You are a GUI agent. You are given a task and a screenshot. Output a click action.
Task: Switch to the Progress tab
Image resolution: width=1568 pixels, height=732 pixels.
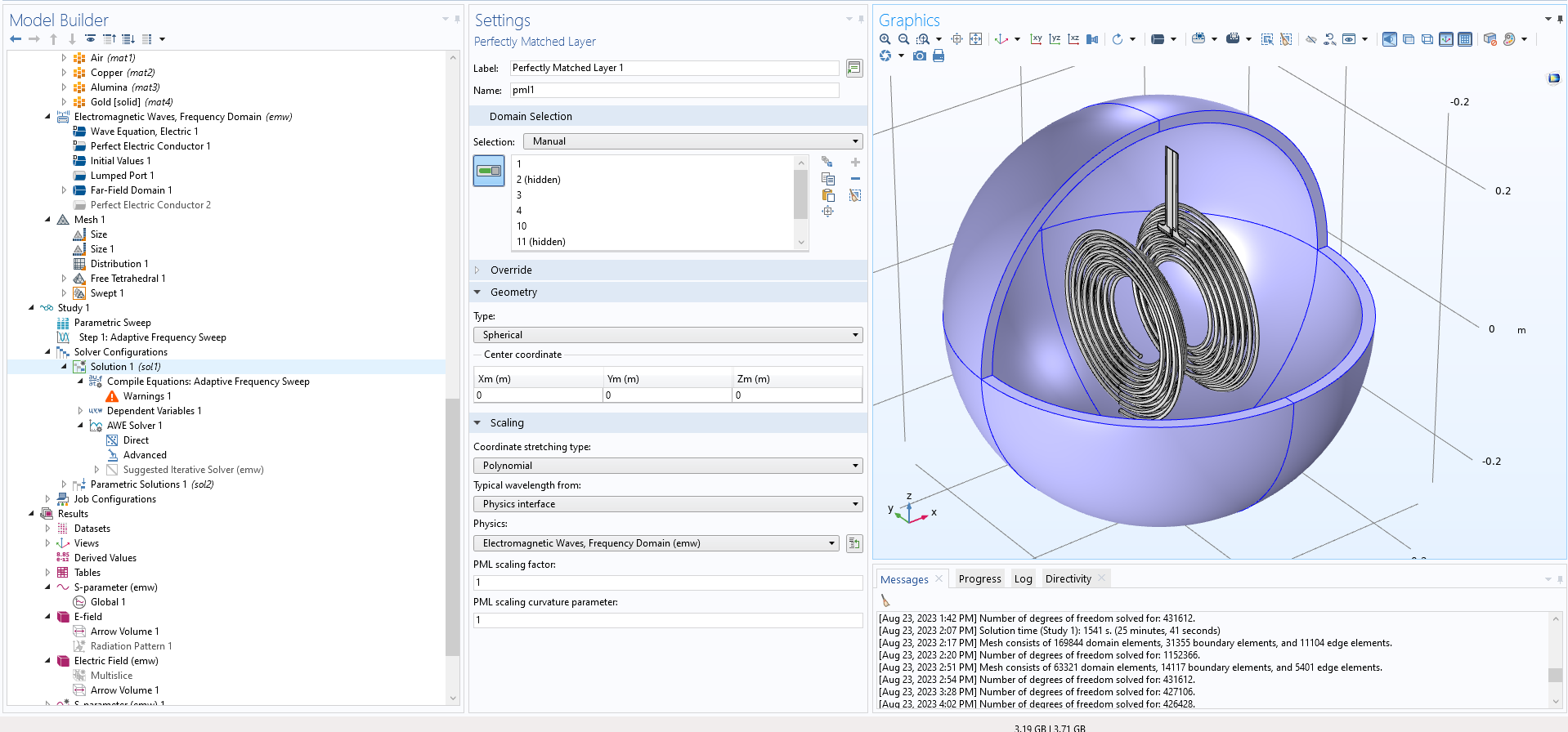coord(979,579)
